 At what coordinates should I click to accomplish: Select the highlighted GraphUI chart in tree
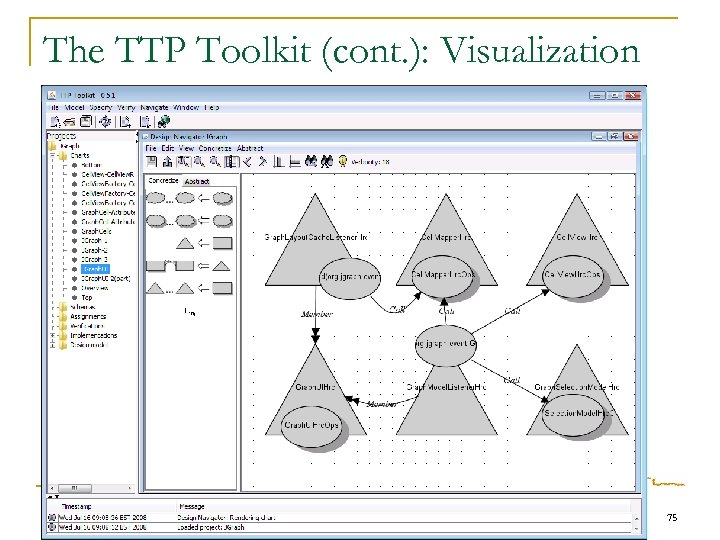(96, 269)
